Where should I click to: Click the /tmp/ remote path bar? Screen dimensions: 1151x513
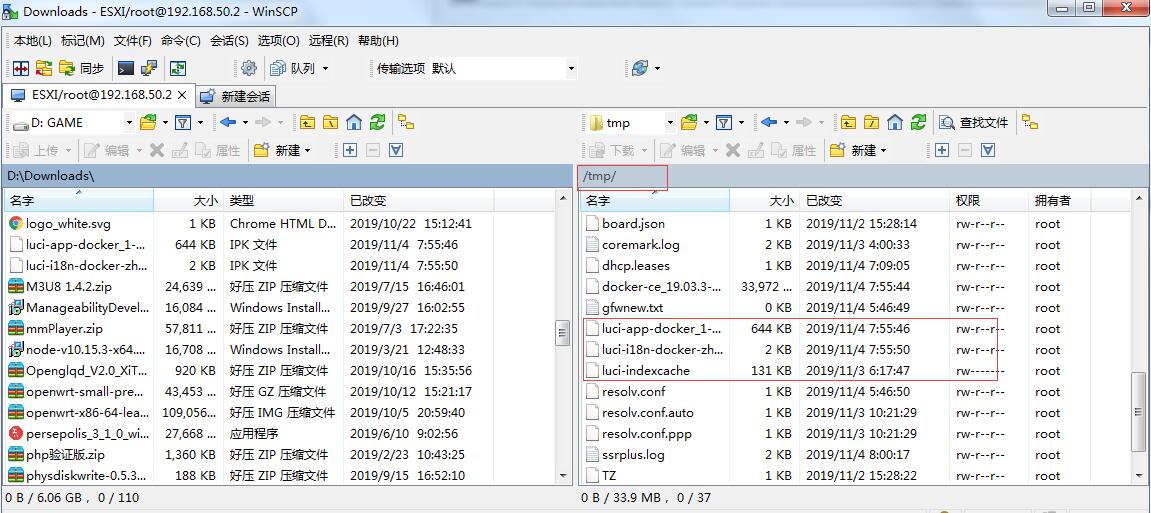[861, 177]
